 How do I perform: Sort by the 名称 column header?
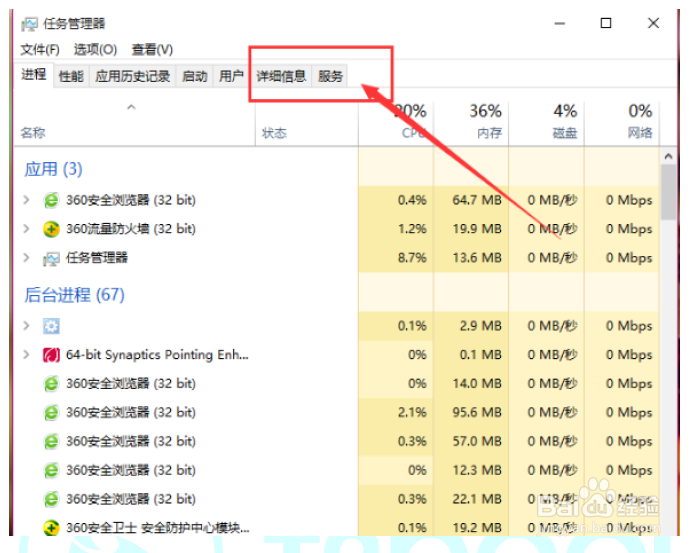[x=134, y=123]
